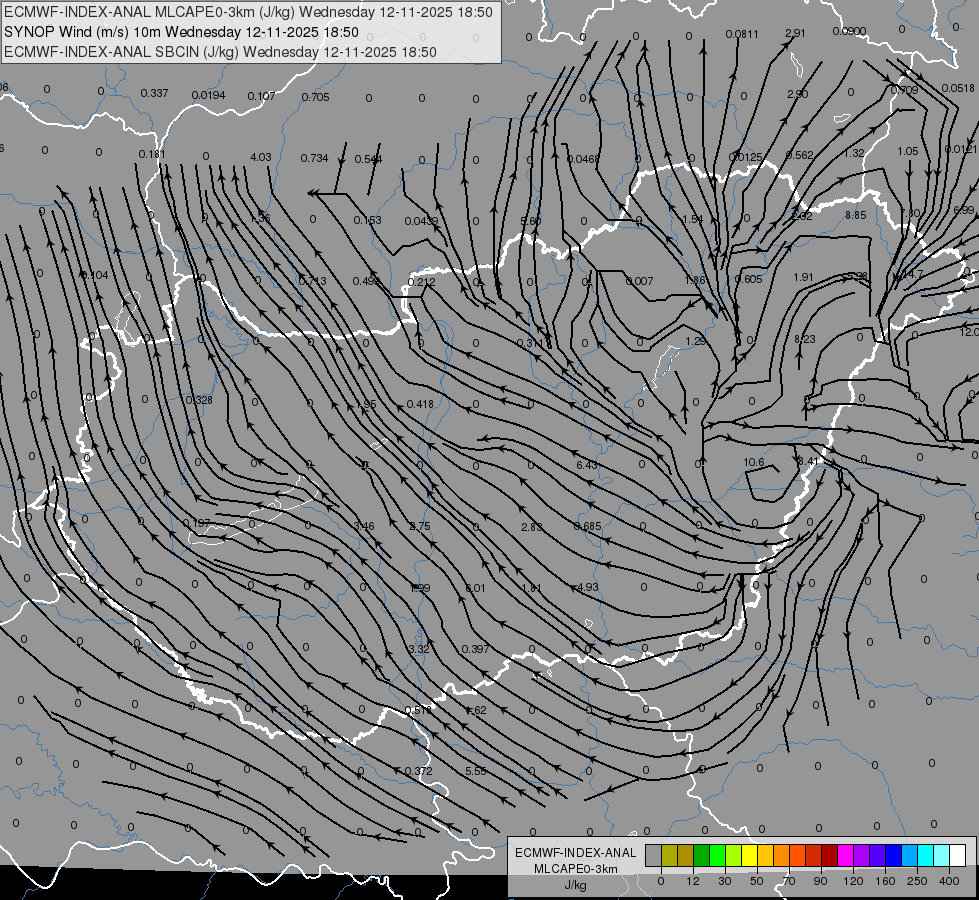The width and height of the screenshot is (979, 900).
Task: Click the map value 2.83
Action: pyautogui.click(x=531, y=527)
